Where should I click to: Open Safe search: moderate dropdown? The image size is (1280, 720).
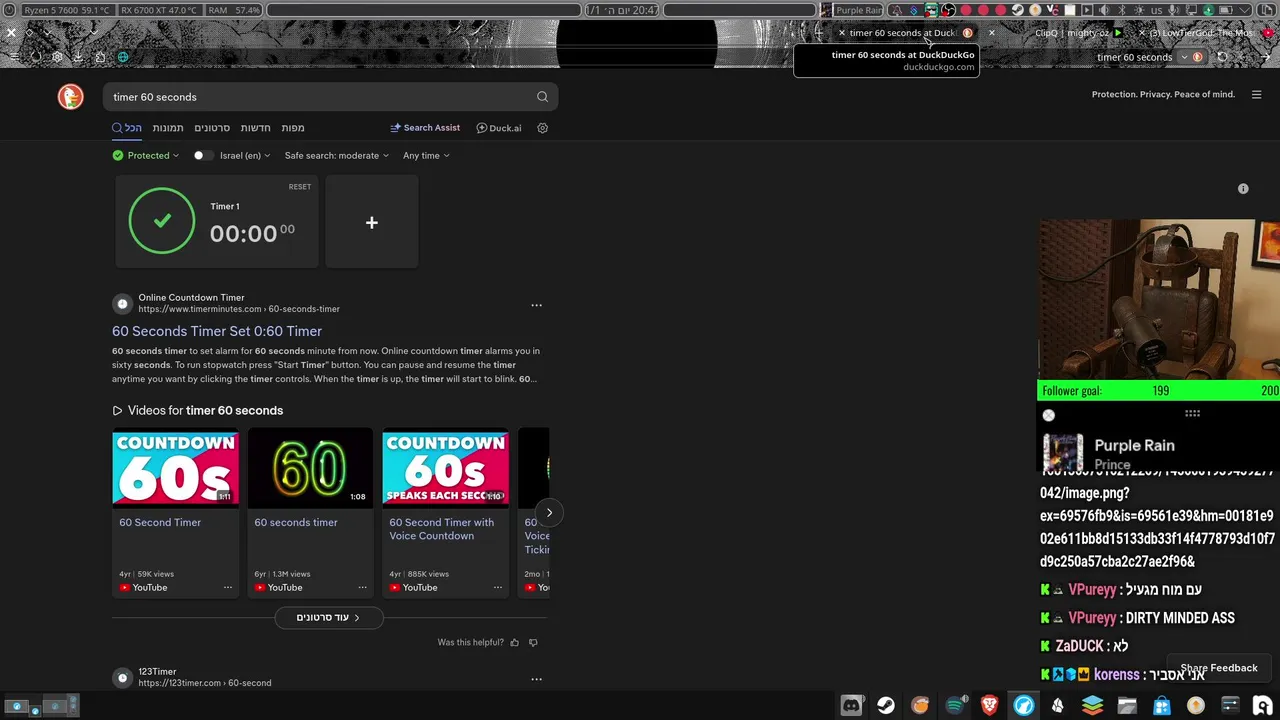(x=337, y=155)
